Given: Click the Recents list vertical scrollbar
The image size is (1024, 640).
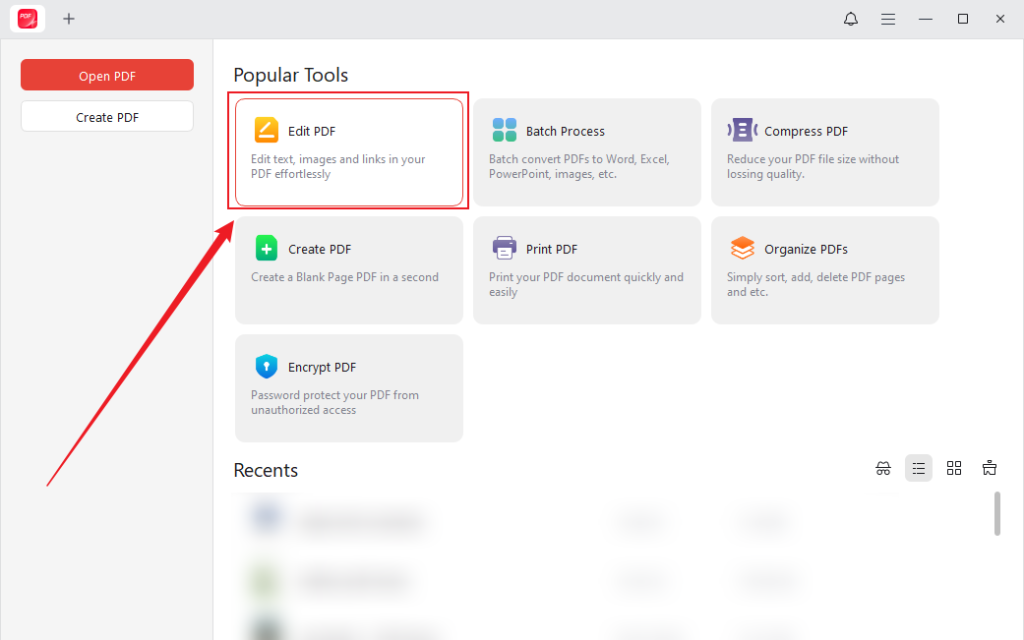Looking at the screenshot, I should (997, 513).
